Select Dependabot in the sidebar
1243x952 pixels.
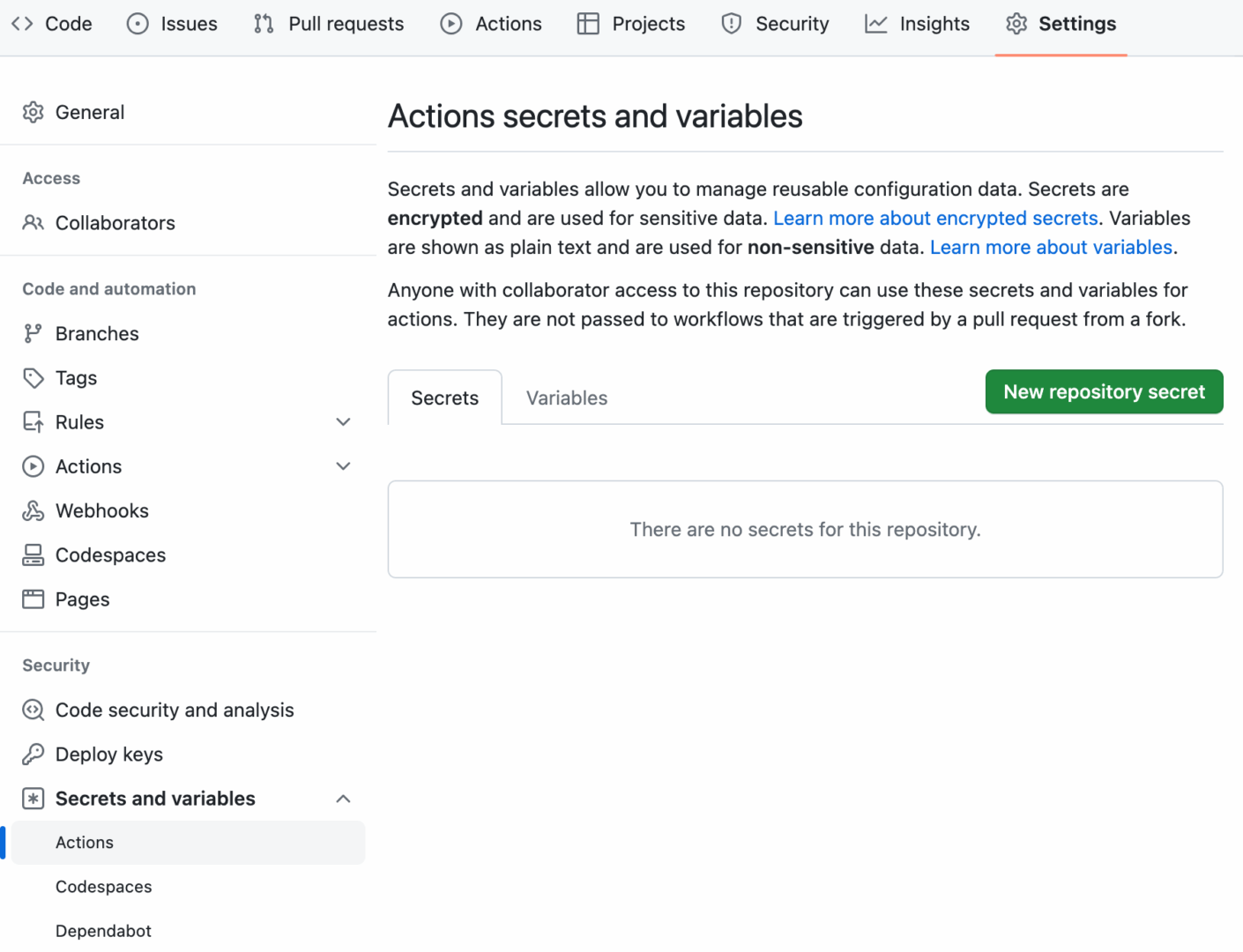103,931
